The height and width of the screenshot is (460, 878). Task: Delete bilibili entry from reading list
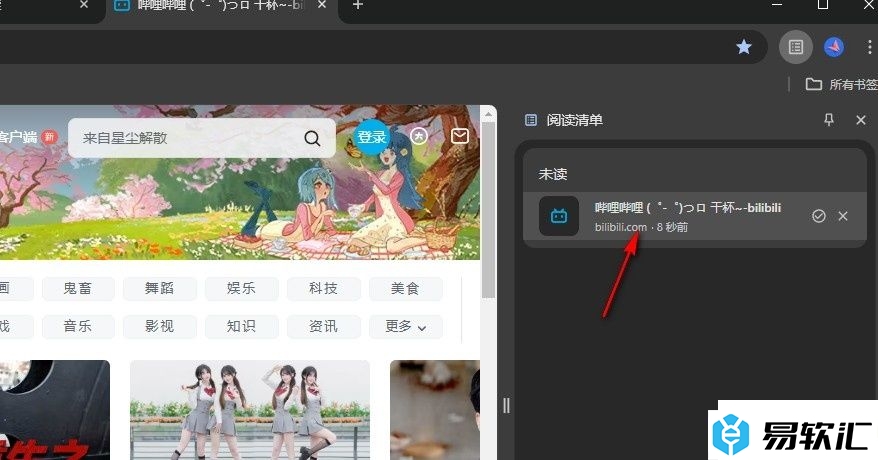coord(843,216)
